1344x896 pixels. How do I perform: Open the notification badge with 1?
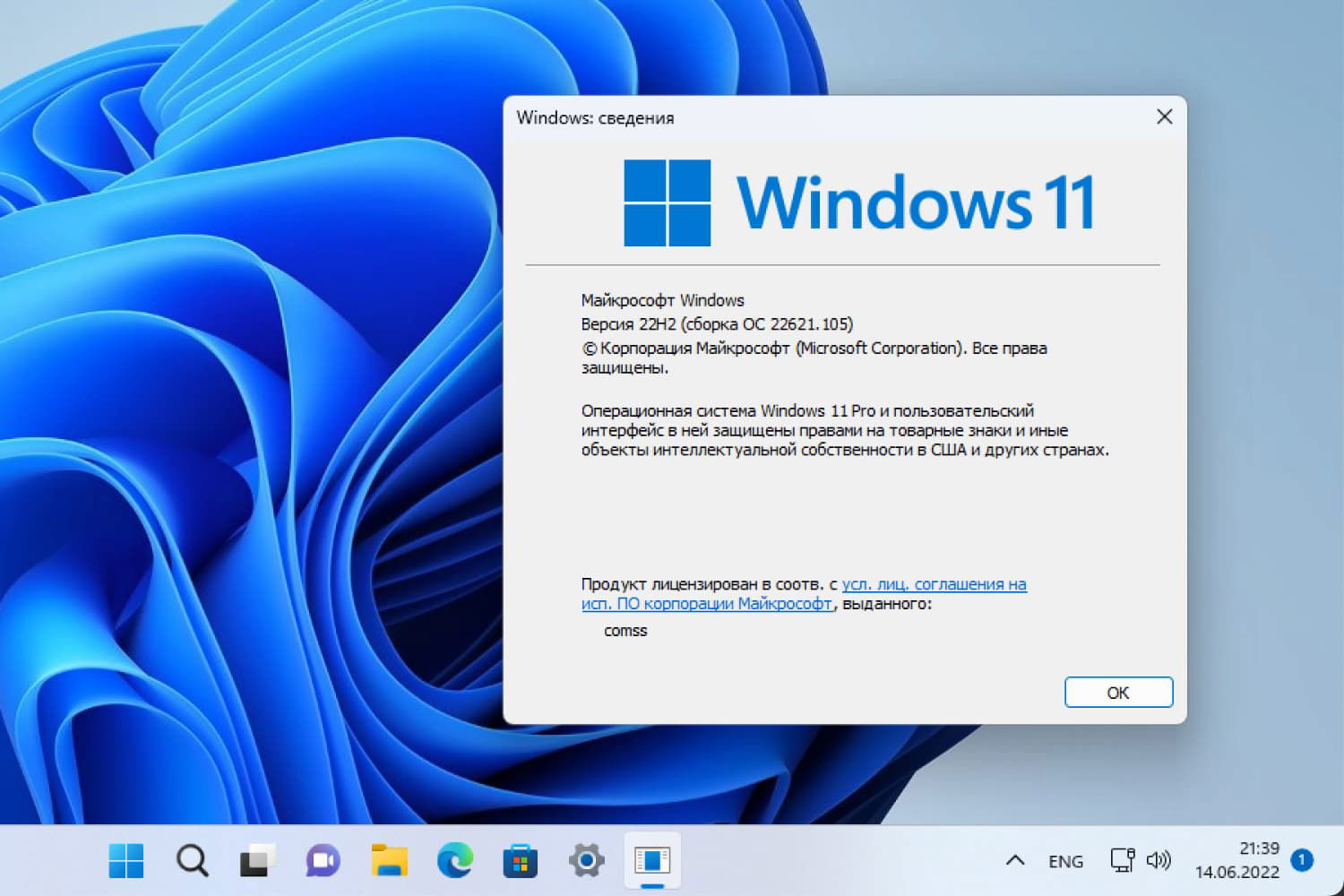[1302, 860]
